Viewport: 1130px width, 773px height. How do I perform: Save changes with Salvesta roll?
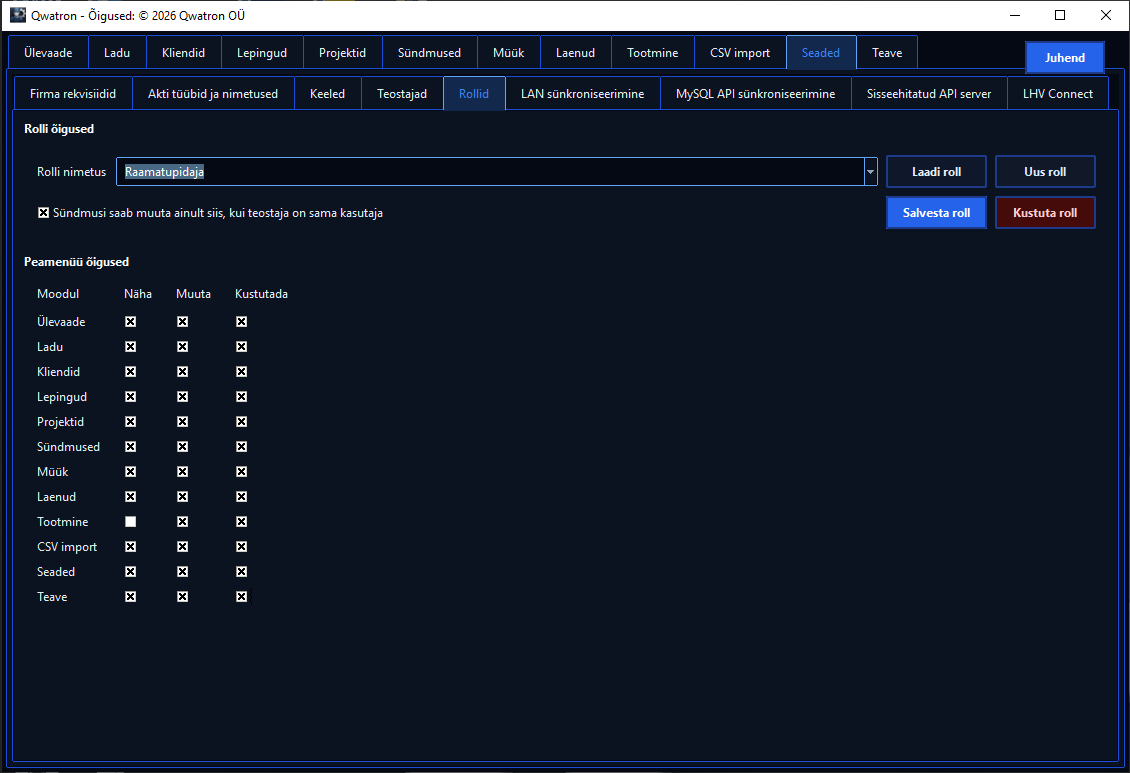(x=936, y=213)
